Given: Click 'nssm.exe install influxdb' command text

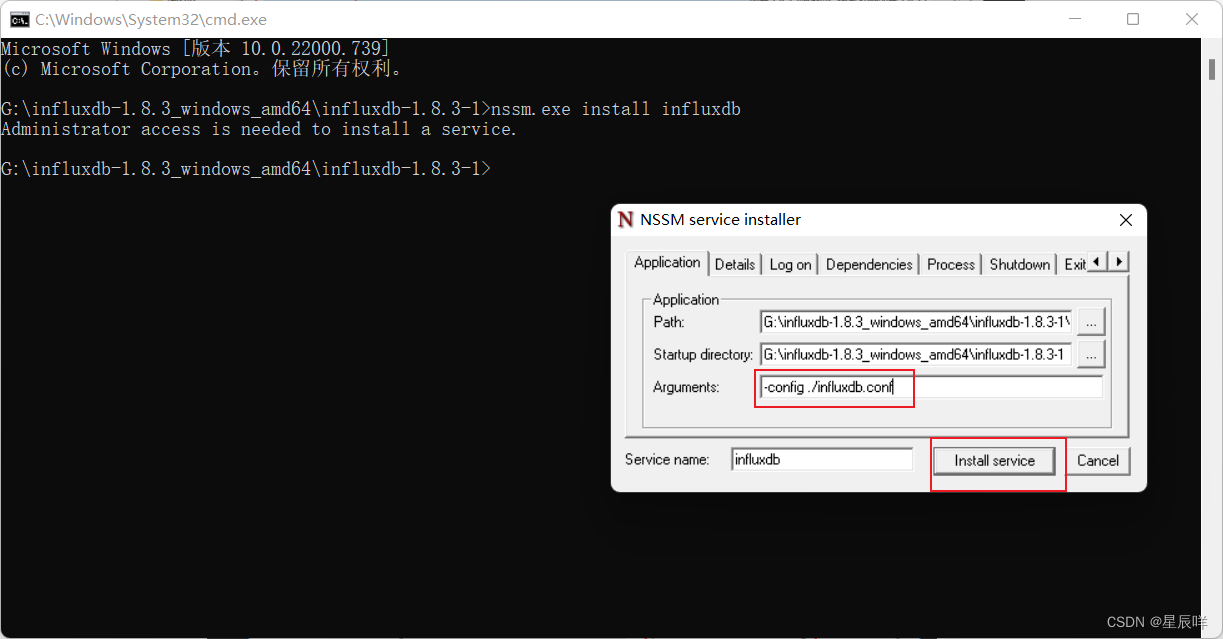Looking at the screenshot, I should coord(616,109).
